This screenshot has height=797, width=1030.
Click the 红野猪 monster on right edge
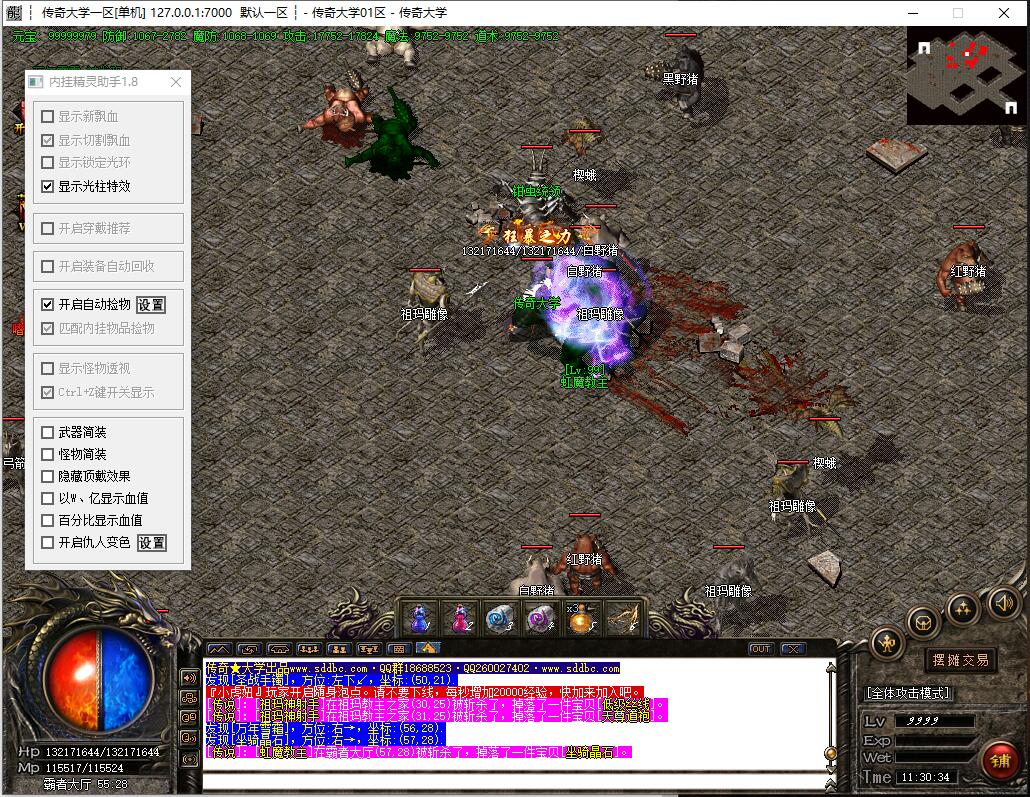(x=964, y=273)
